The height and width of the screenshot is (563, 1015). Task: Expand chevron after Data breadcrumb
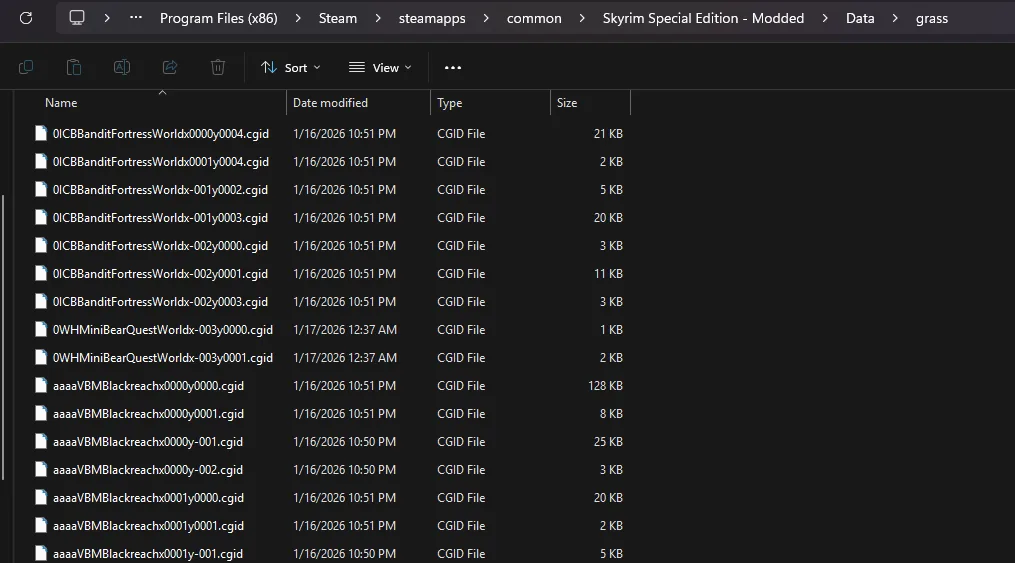click(895, 18)
